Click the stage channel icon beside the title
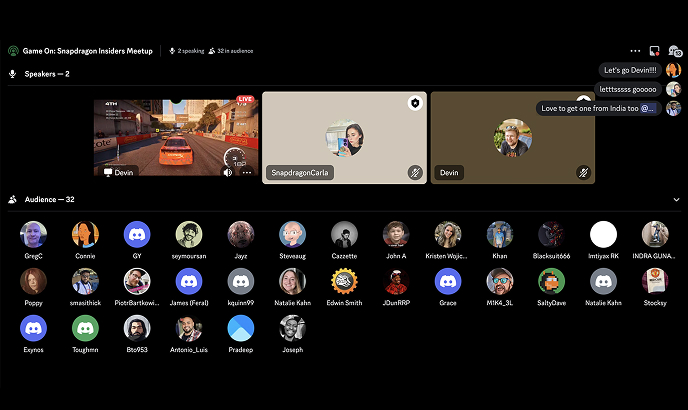 (13, 51)
